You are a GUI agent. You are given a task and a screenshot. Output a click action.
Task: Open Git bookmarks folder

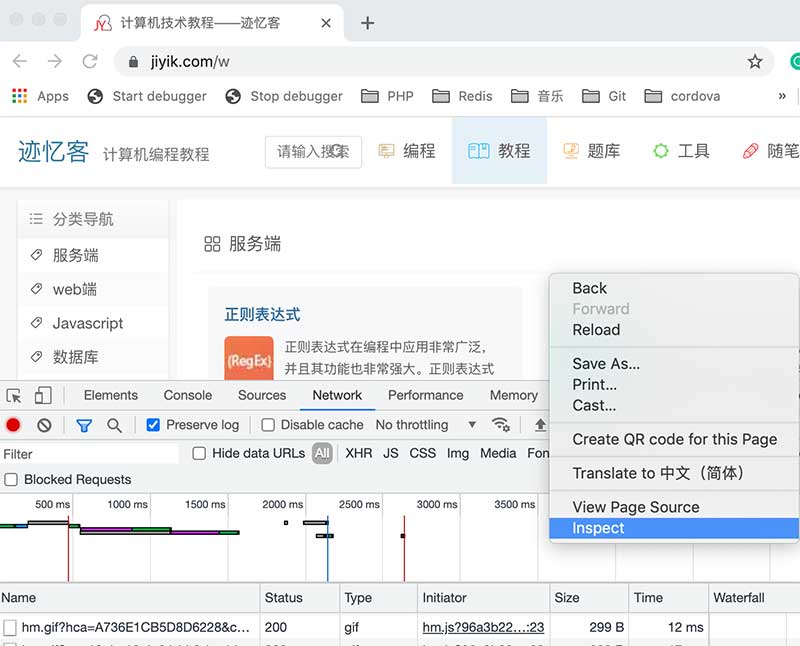pyautogui.click(x=604, y=96)
